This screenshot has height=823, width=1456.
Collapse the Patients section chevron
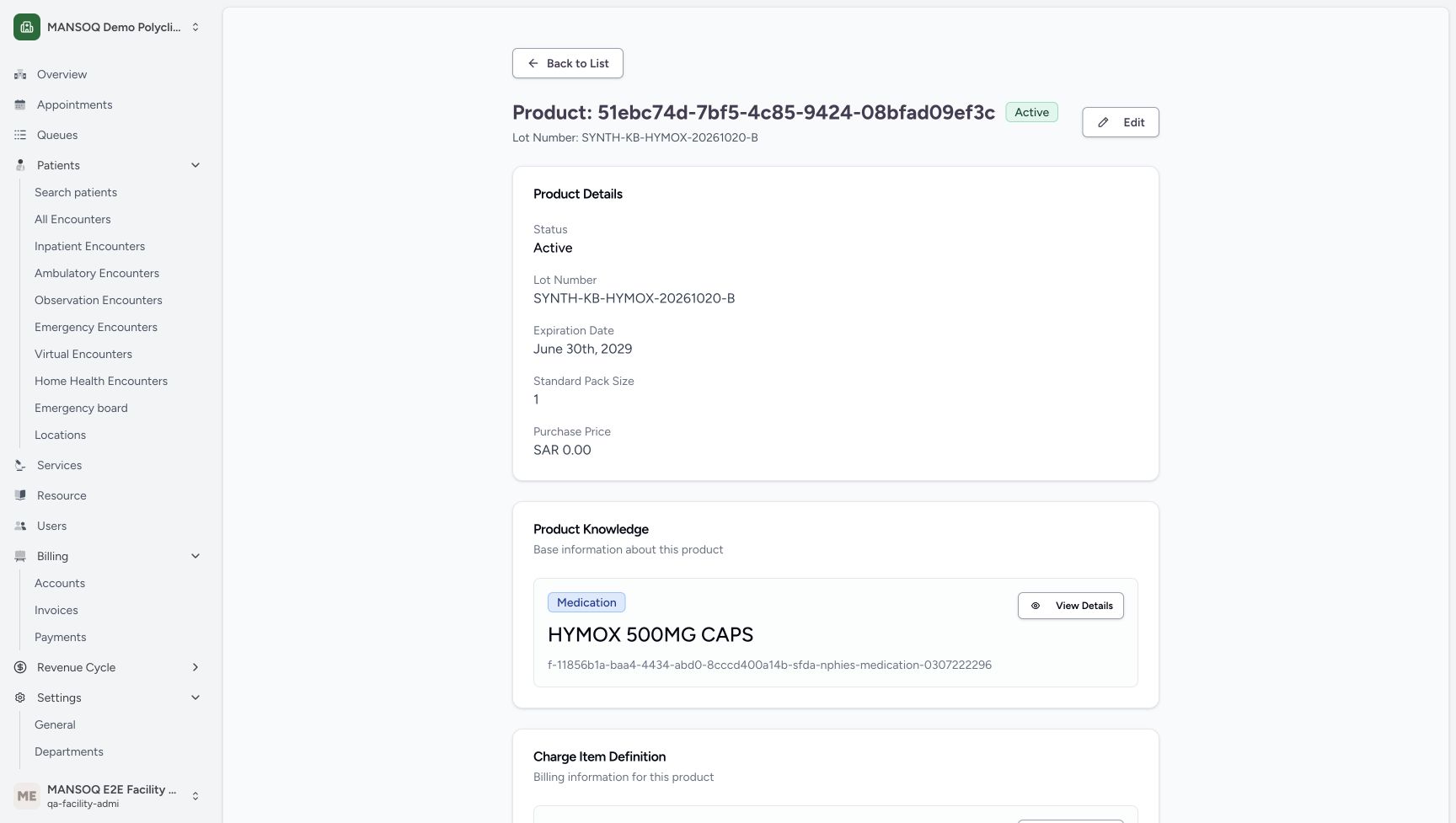point(195,165)
